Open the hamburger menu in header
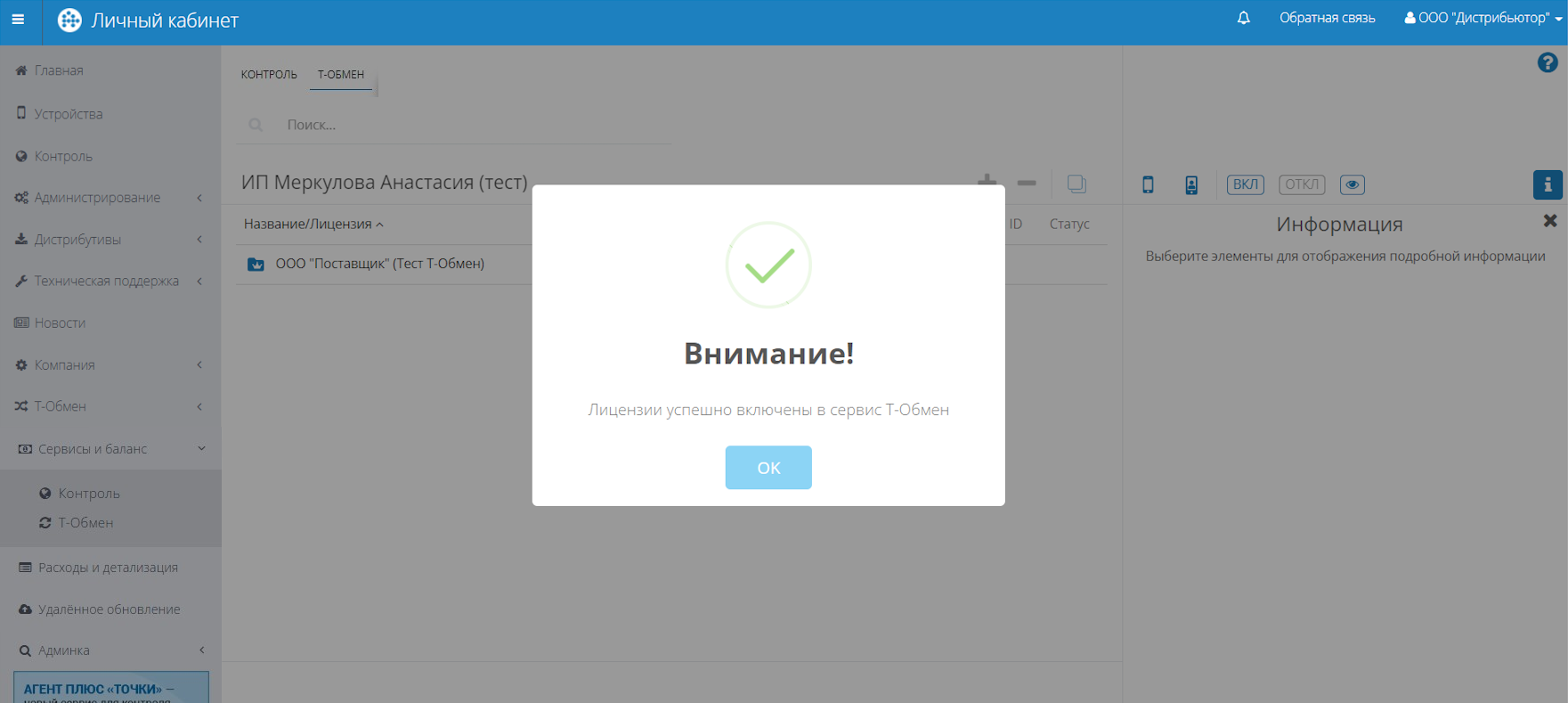Viewport: 1568px width, 703px height. 18,20
